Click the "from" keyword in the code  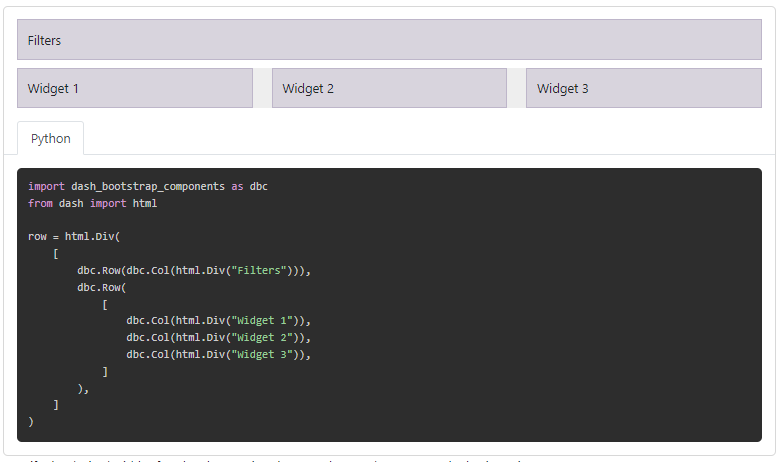(x=40, y=203)
